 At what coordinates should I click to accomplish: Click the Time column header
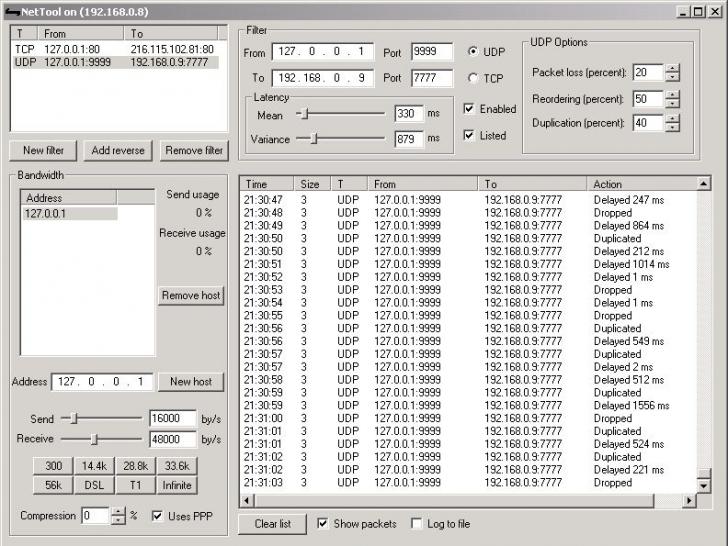[267, 184]
